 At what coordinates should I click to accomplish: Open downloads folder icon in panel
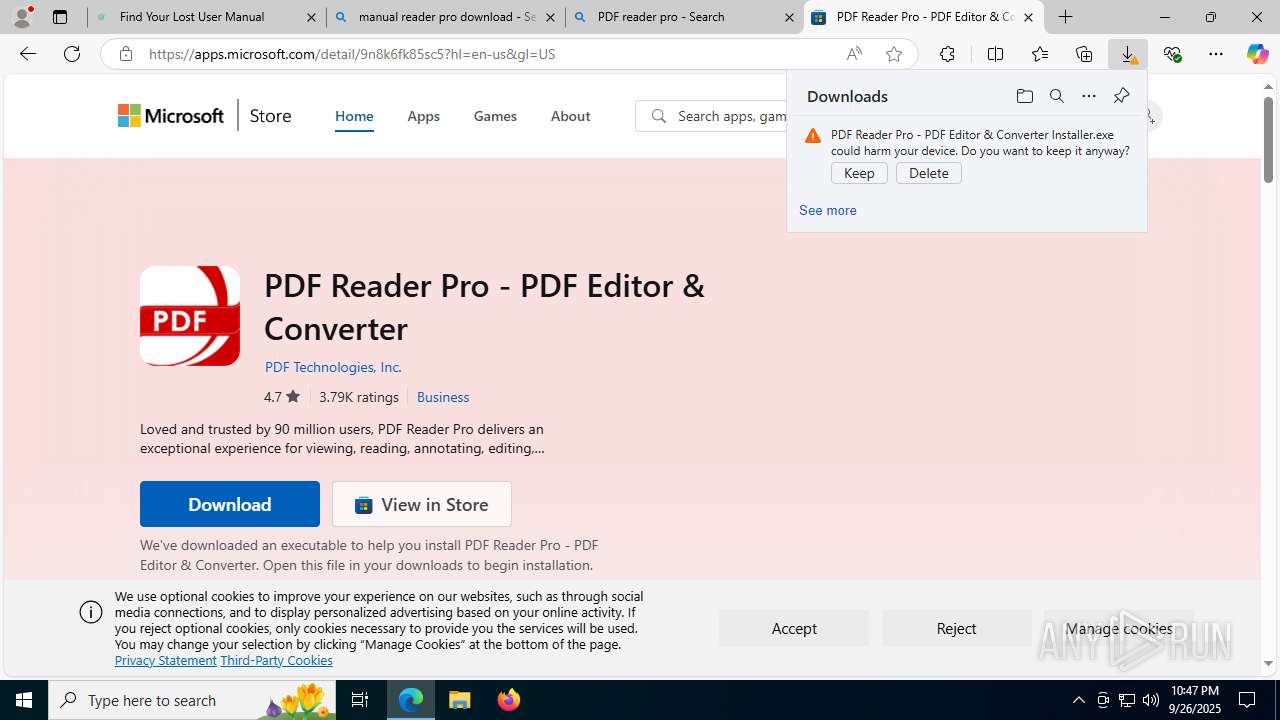1024,96
